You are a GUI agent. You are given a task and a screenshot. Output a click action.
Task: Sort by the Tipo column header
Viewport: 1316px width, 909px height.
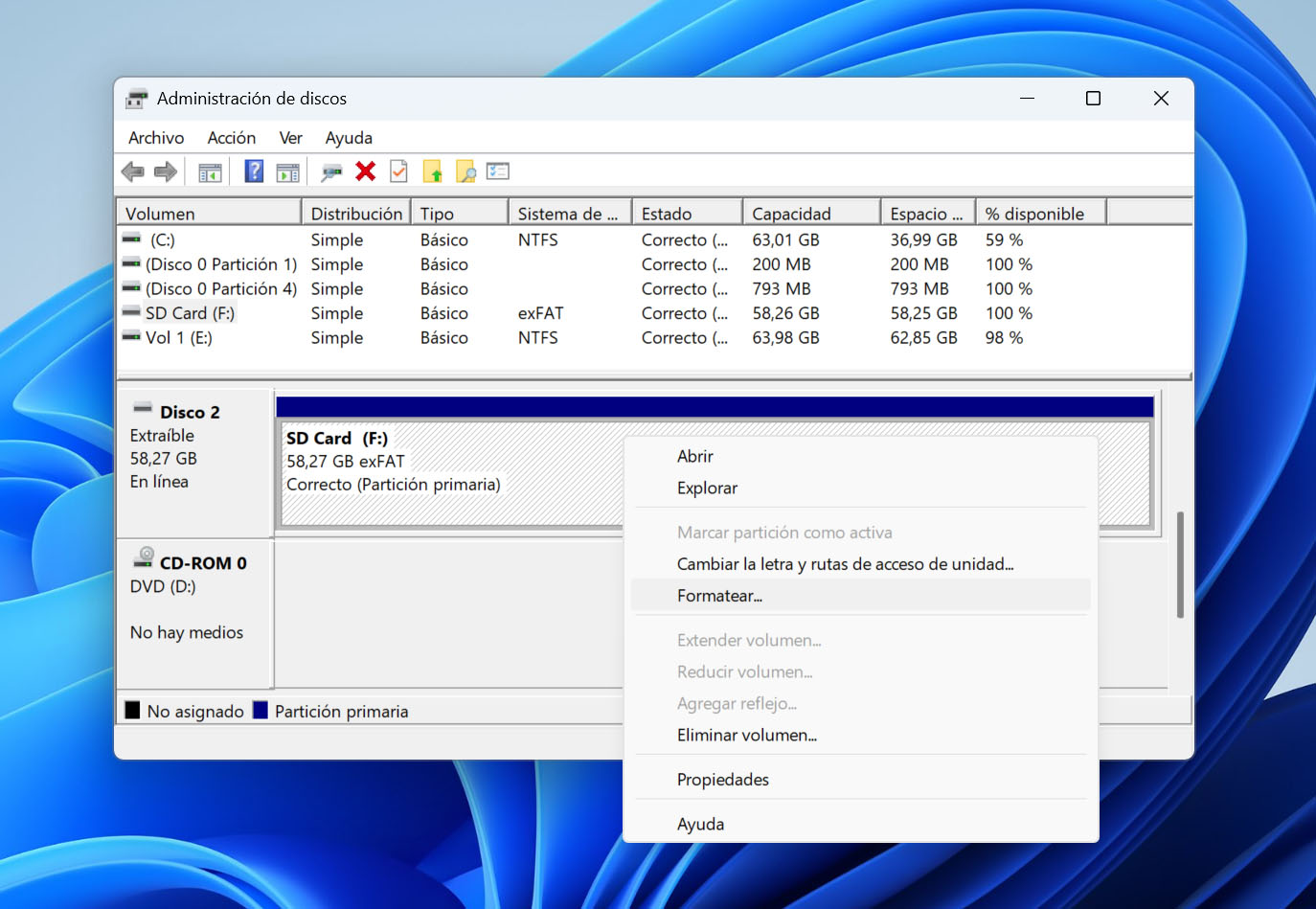460,213
